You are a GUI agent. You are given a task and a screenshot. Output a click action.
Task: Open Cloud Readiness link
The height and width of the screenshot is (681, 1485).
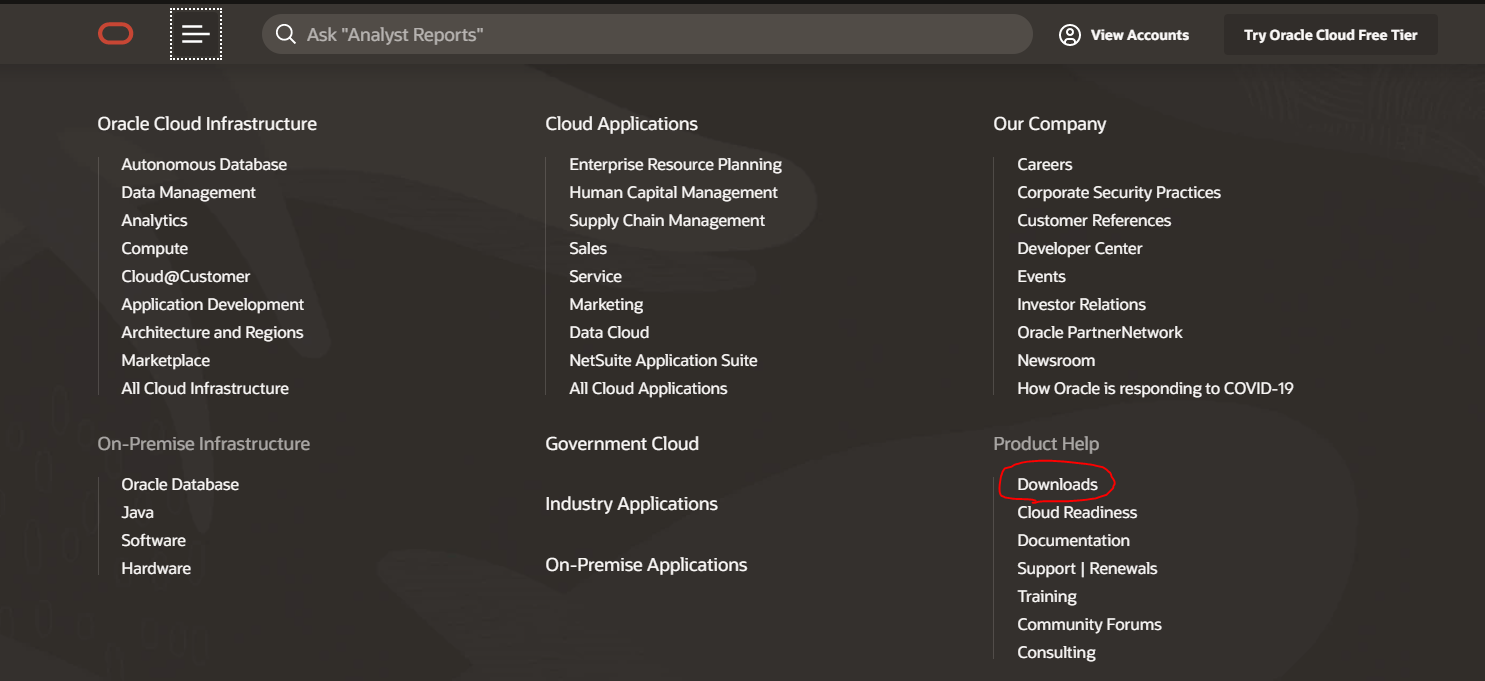(x=1077, y=512)
